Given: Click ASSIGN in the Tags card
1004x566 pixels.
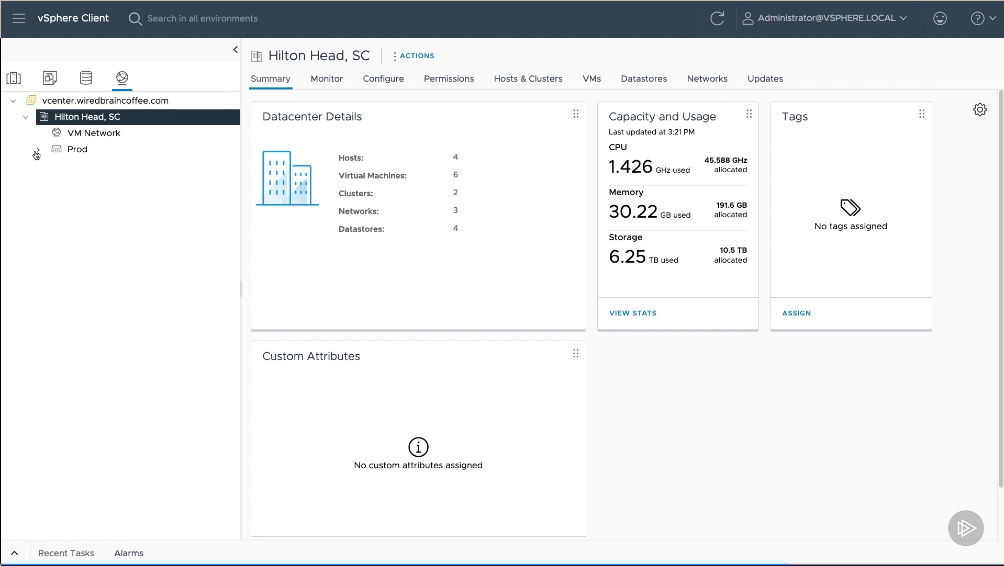Looking at the screenshot, I should tap(796, 313).
